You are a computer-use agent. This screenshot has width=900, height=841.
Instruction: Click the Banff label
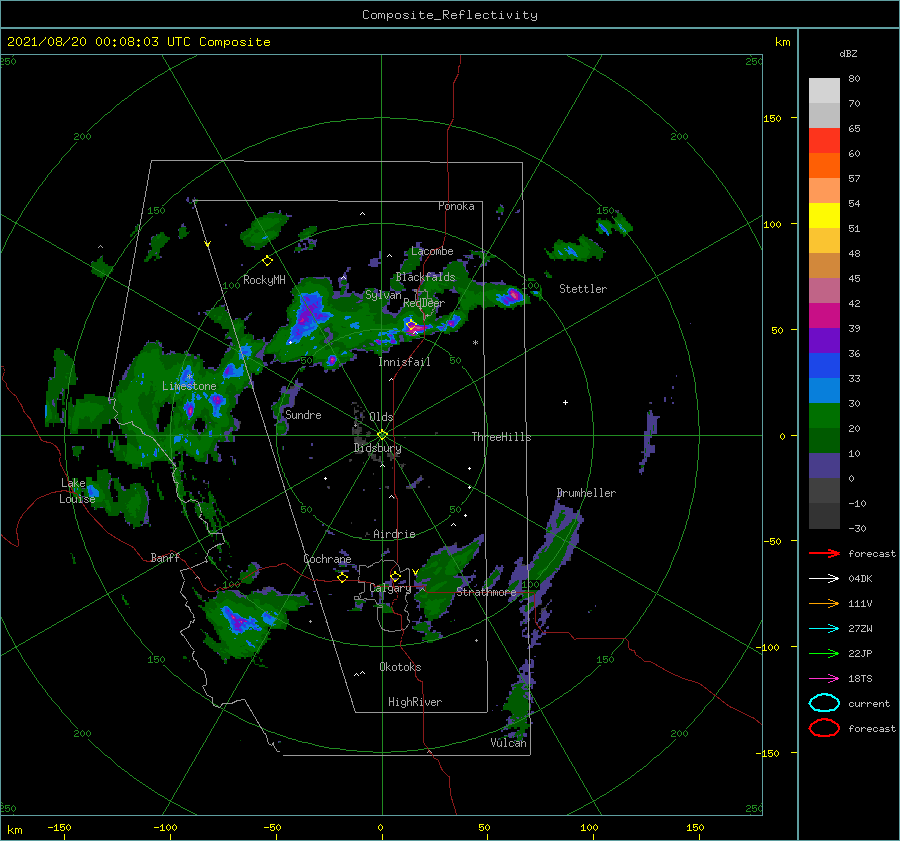coord(165,557)
